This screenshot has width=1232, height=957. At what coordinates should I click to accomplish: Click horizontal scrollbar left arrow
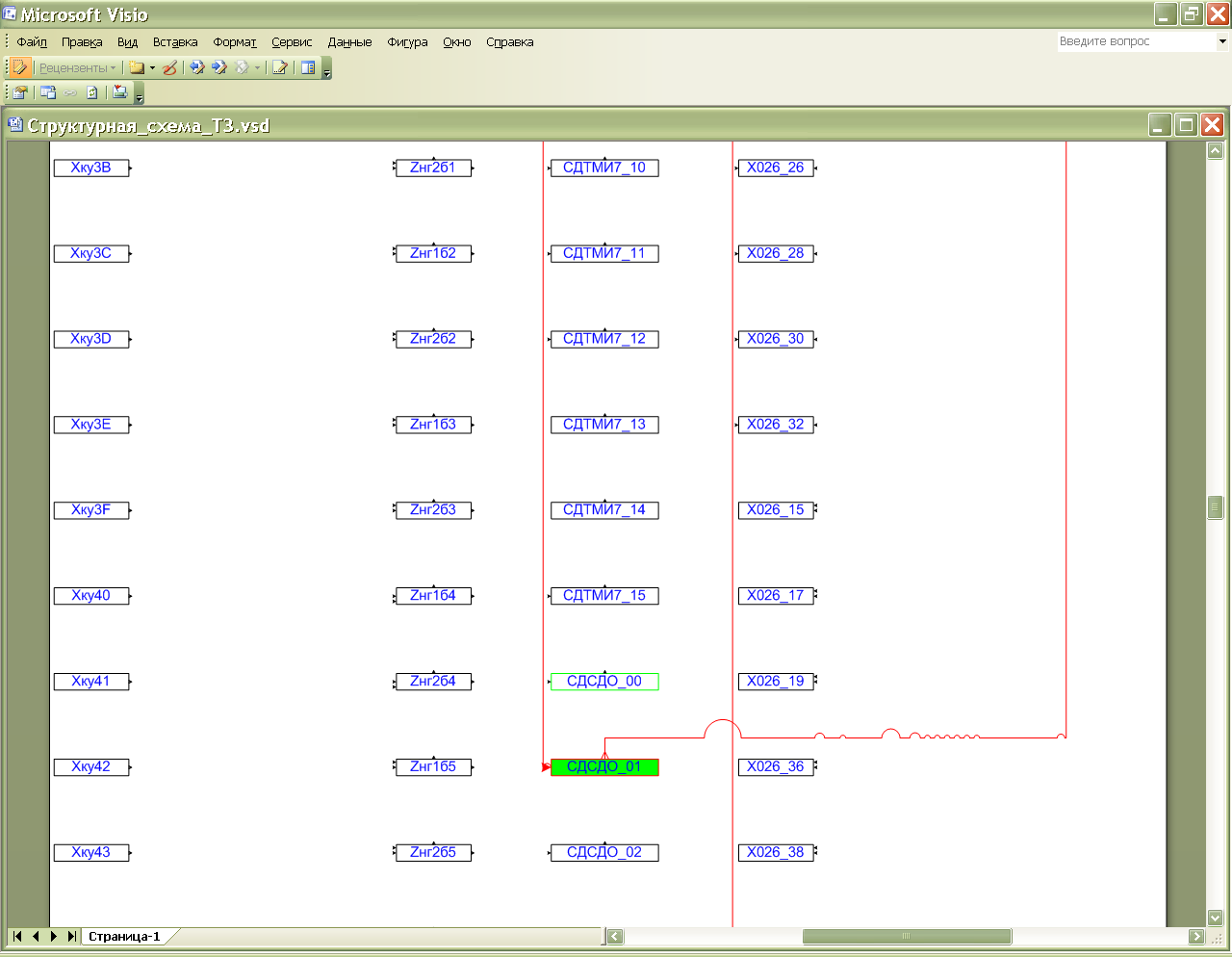coord(615,936)
